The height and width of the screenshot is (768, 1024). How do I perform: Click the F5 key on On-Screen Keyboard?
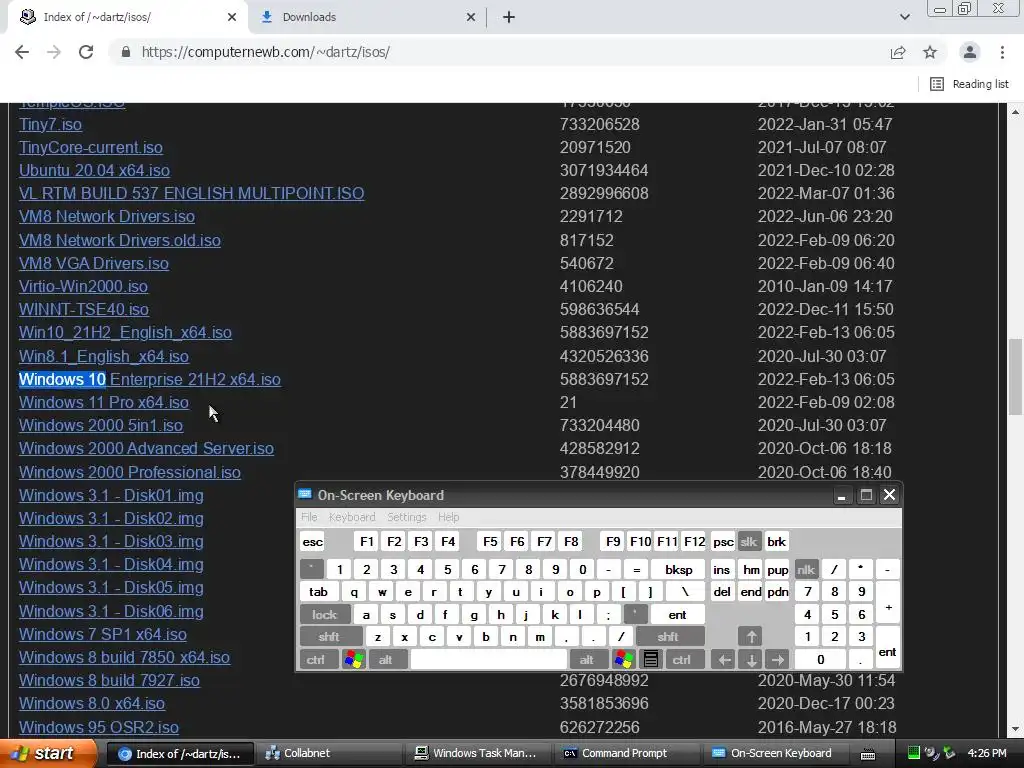coord(490,541)
